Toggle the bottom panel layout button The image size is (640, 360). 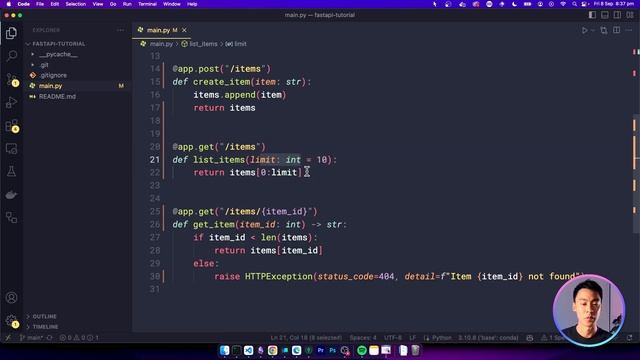(x=605, y=15)
